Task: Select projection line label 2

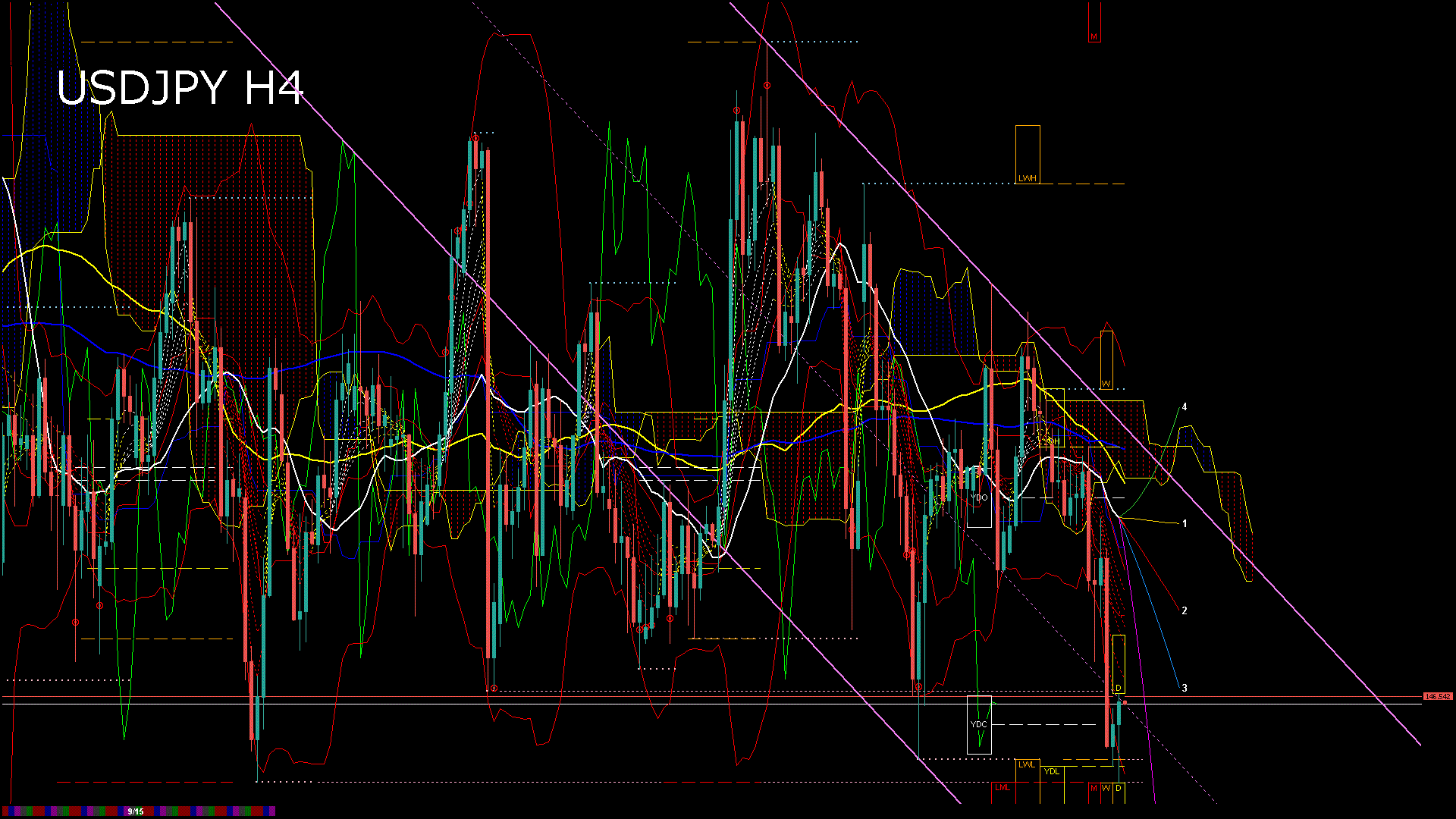Action: click(1185, 610)
